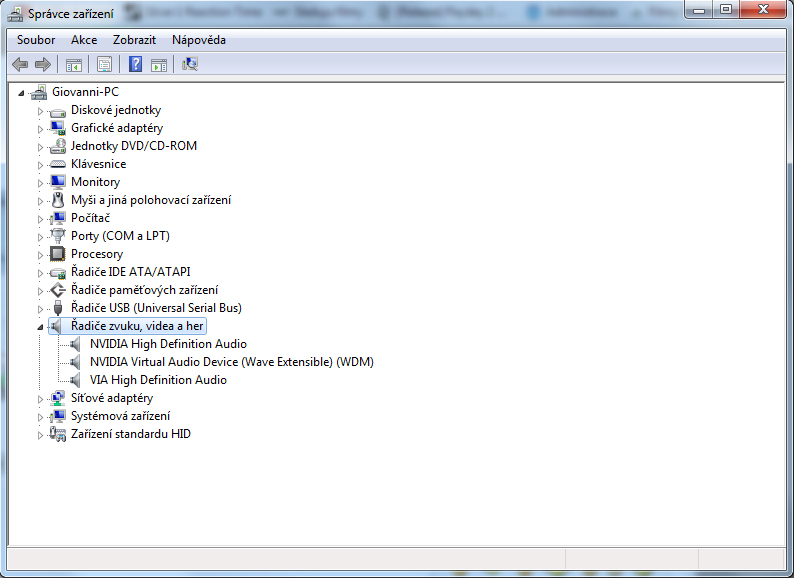Click the Grafické adaptéry icon
Image resolution: width=794 pixels, height=578 pixels.
pos(58,128)
